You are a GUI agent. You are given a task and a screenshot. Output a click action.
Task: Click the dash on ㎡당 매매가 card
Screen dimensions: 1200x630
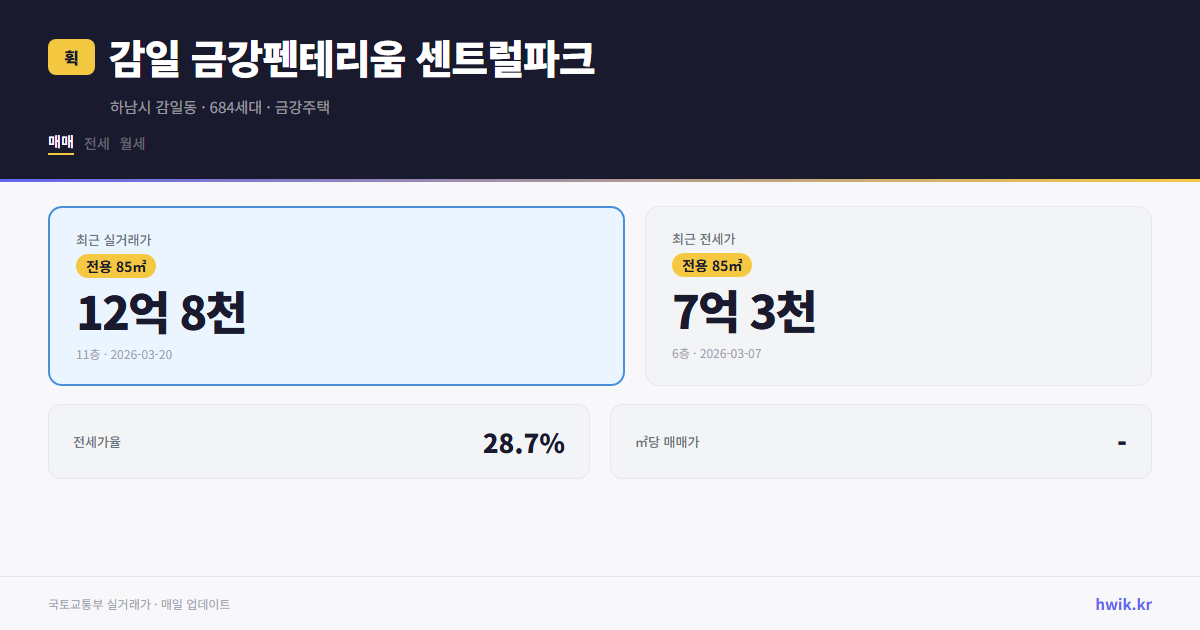[1121, 441]
